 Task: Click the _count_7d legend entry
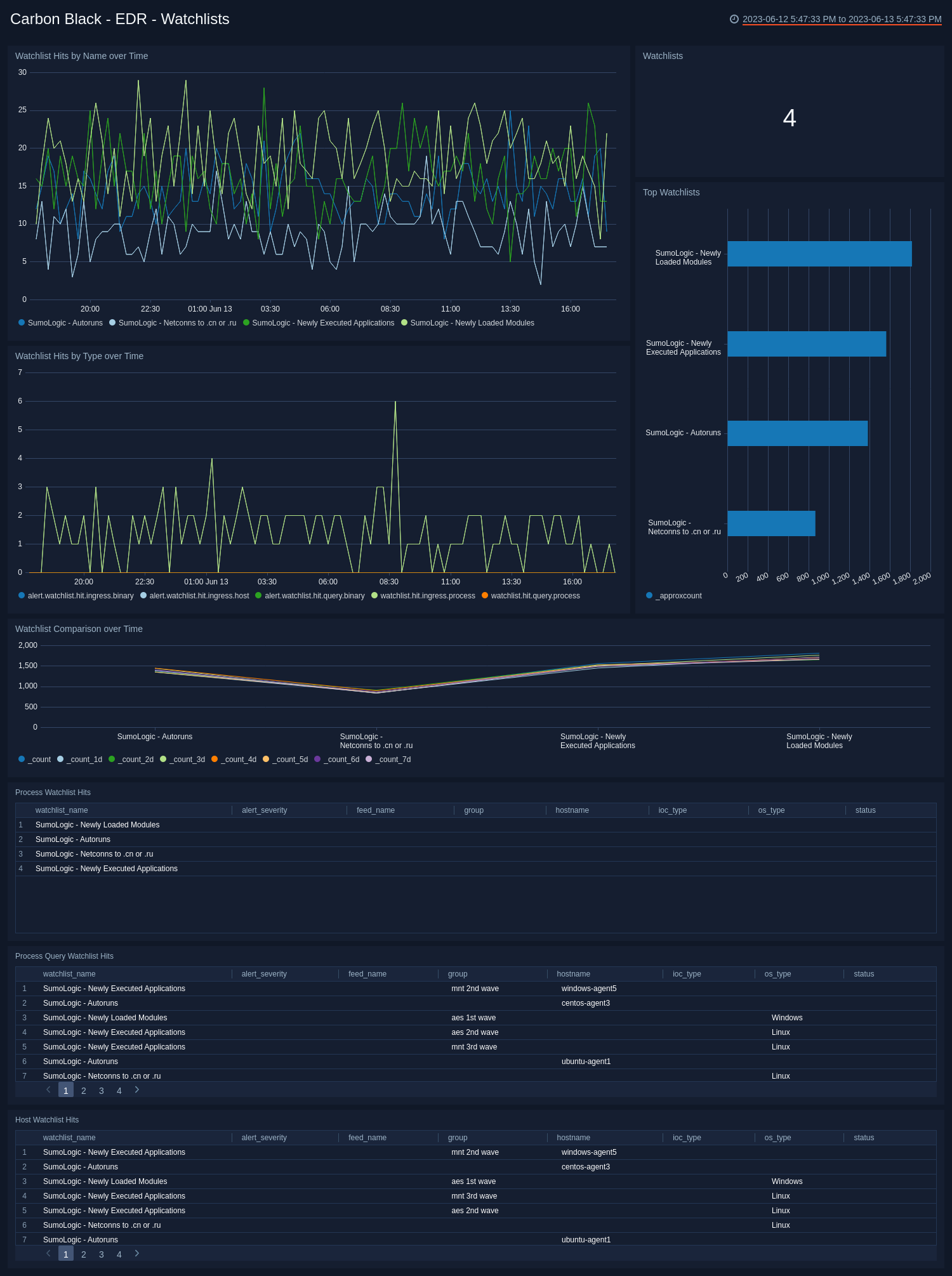[x=388, y=760]
